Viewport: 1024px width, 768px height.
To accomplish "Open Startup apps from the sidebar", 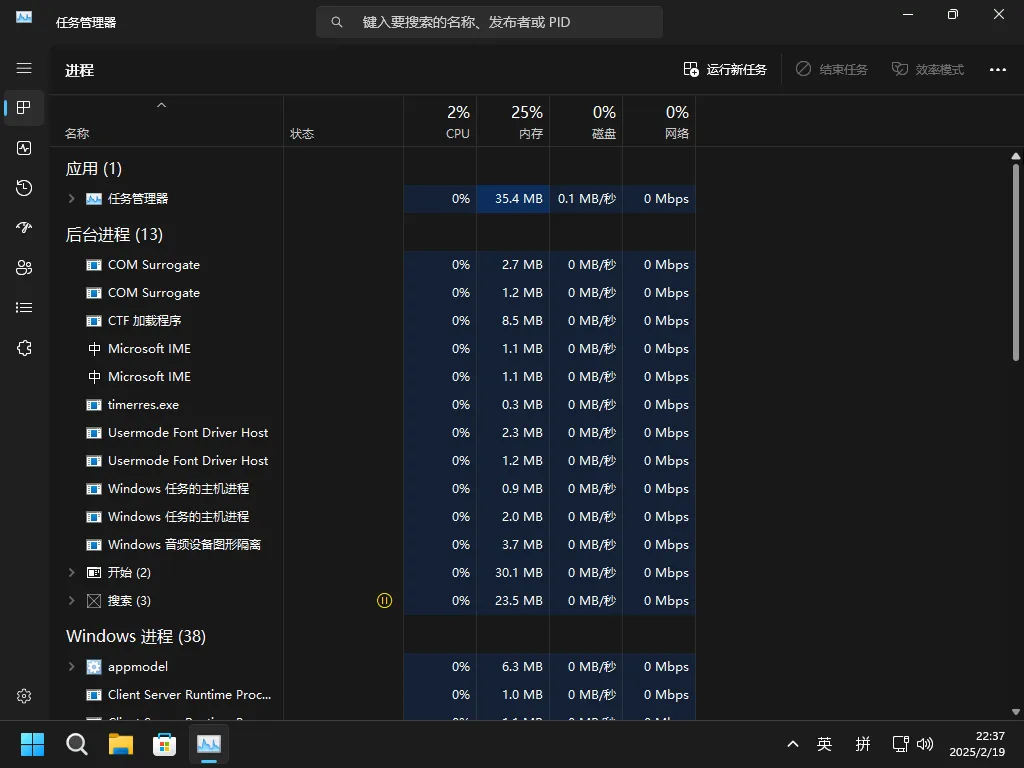I will 23,227.
